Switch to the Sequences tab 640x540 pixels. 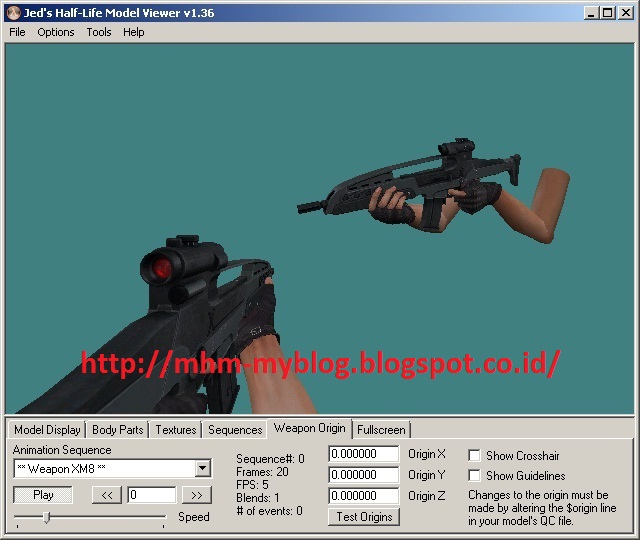(x=235, y=430)
